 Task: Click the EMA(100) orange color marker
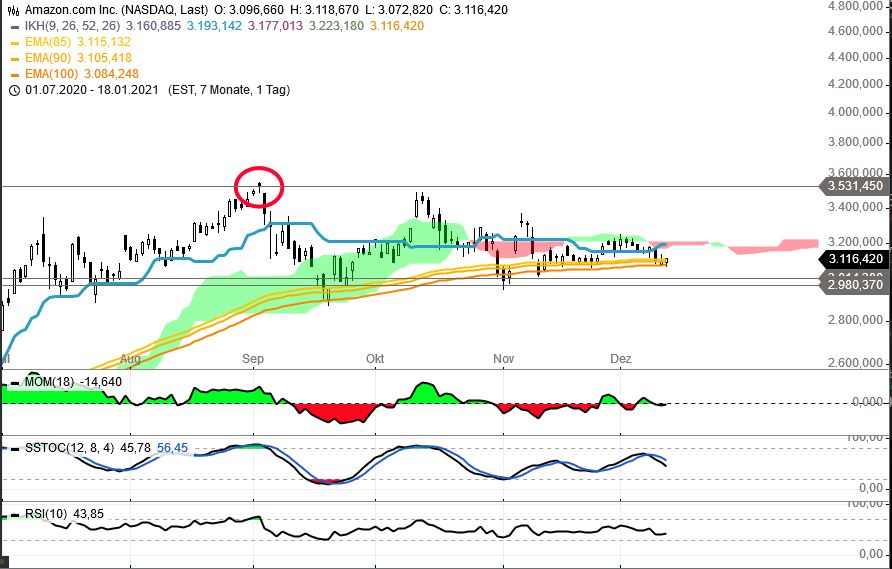click(x=15, y=74)
